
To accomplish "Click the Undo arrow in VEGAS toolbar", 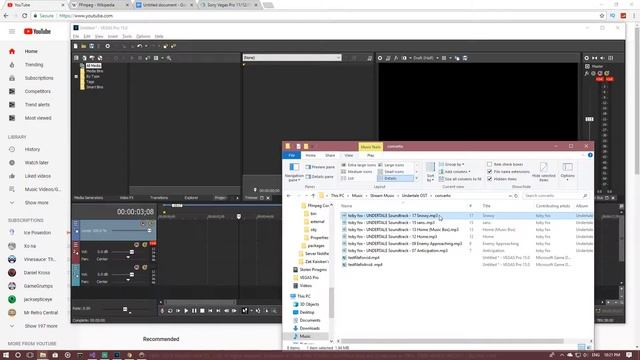I will 140,47.
